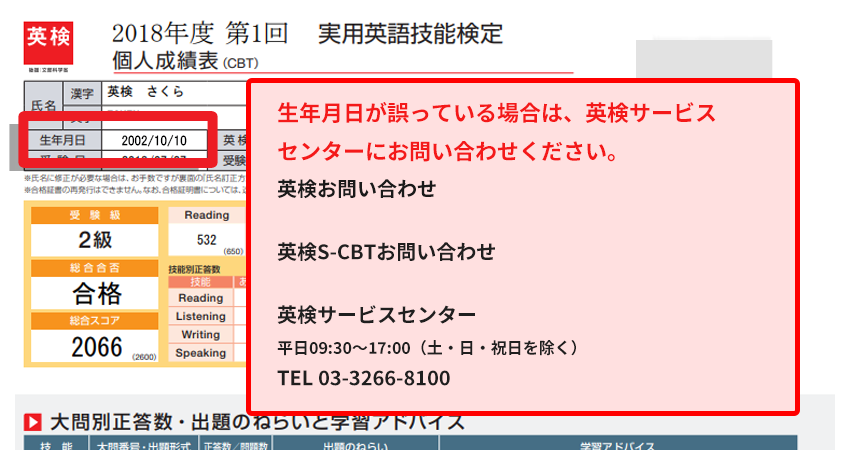Click the grade value 2級
Viewport: 850px width, 450px height.
(95, 240)
